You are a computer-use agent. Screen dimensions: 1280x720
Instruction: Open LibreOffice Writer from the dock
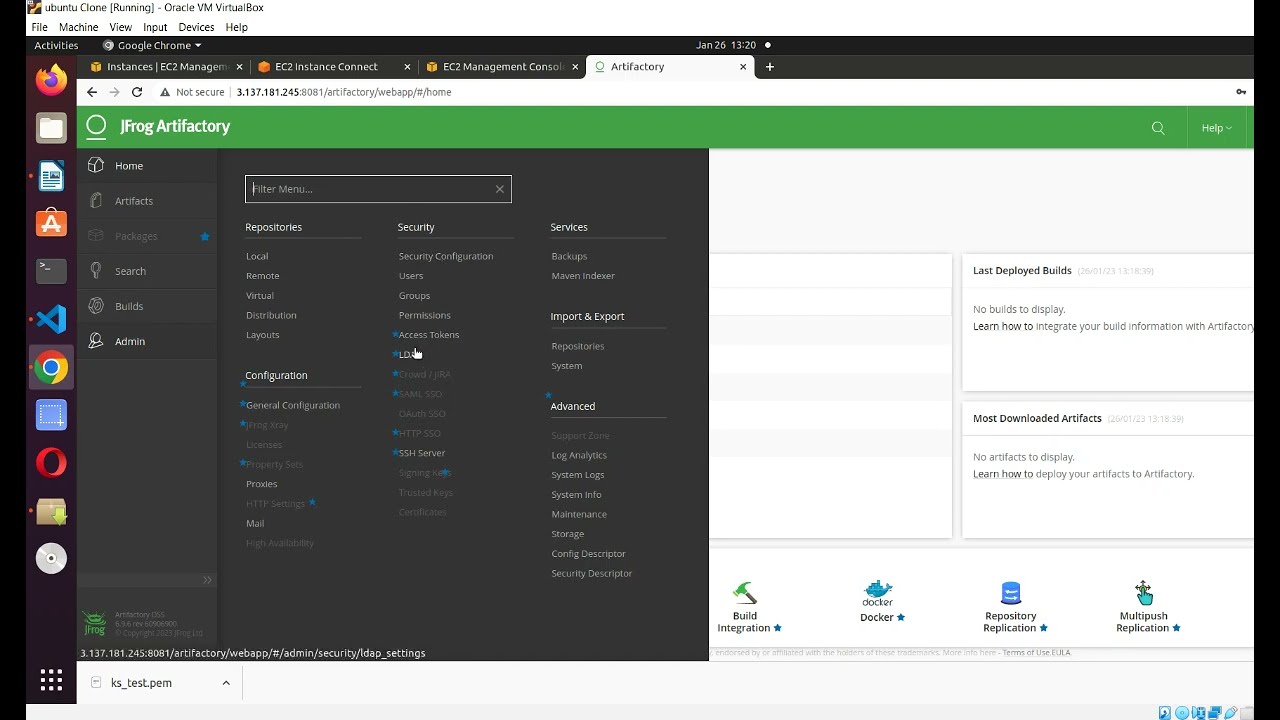click(51, 175)
